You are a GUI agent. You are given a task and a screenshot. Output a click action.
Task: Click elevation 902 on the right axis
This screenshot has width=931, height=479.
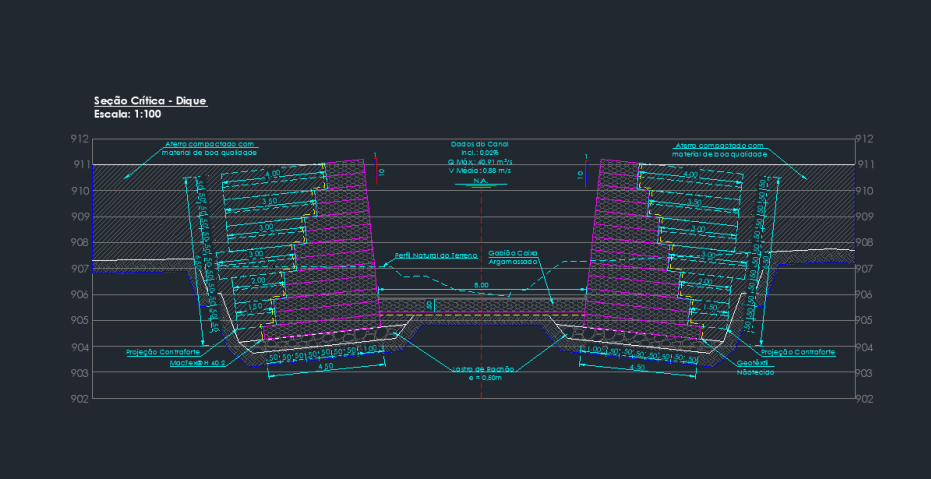pyautogui.click(x=866, y=399)
